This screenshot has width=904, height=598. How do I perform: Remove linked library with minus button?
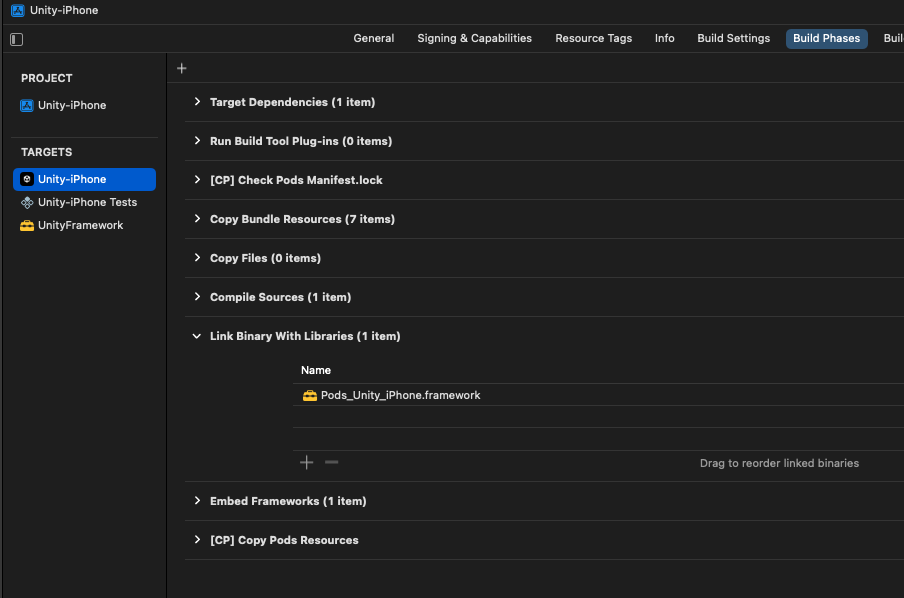332,462
